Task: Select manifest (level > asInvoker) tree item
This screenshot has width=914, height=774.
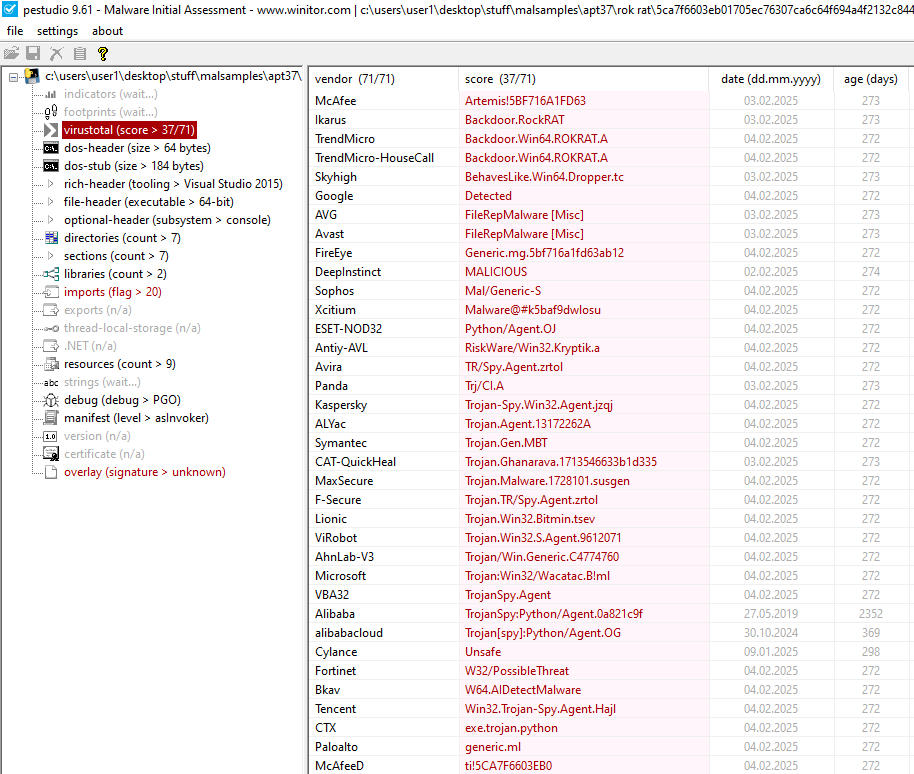Action: point(136,418)
